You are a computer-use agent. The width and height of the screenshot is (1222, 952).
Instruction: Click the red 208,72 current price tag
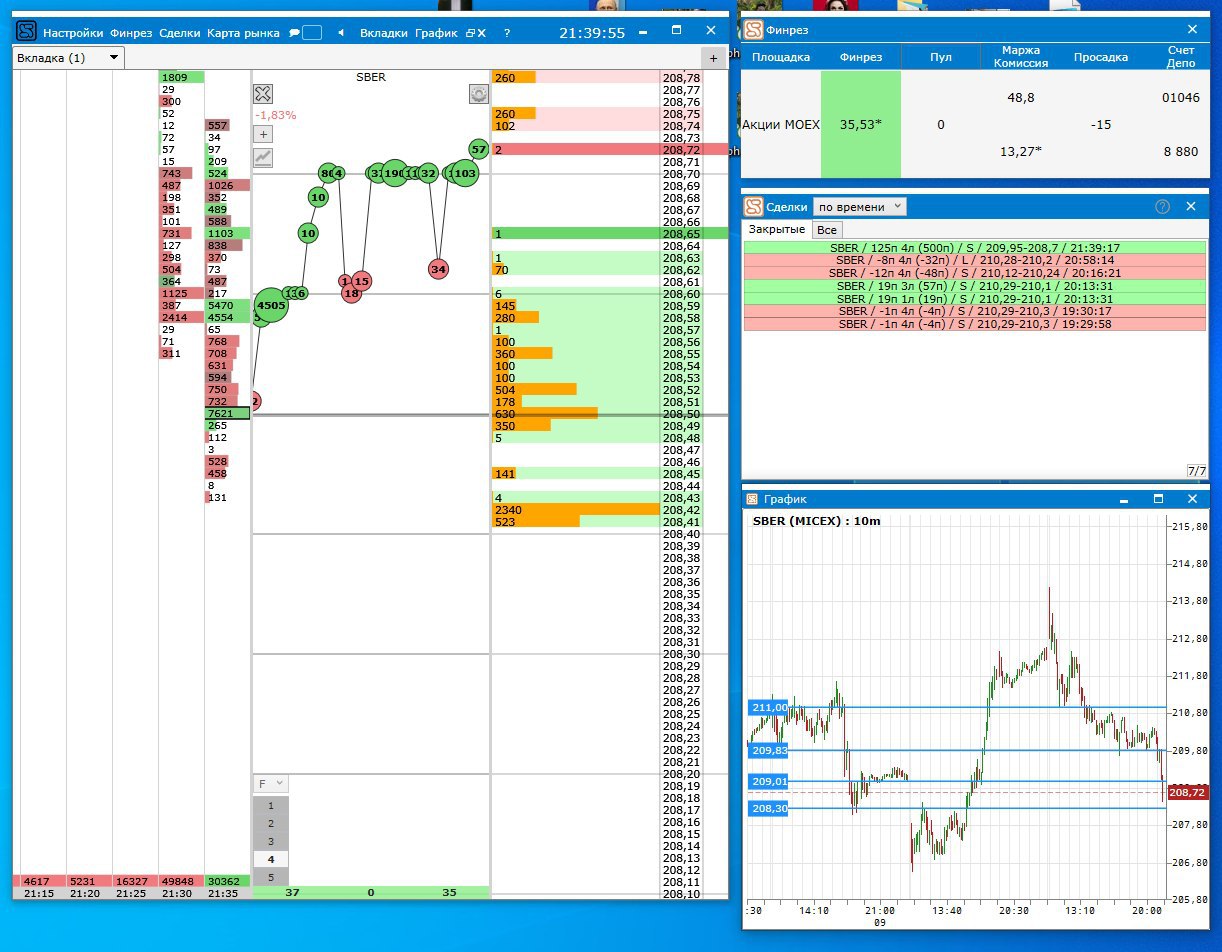click(1186, 793)
